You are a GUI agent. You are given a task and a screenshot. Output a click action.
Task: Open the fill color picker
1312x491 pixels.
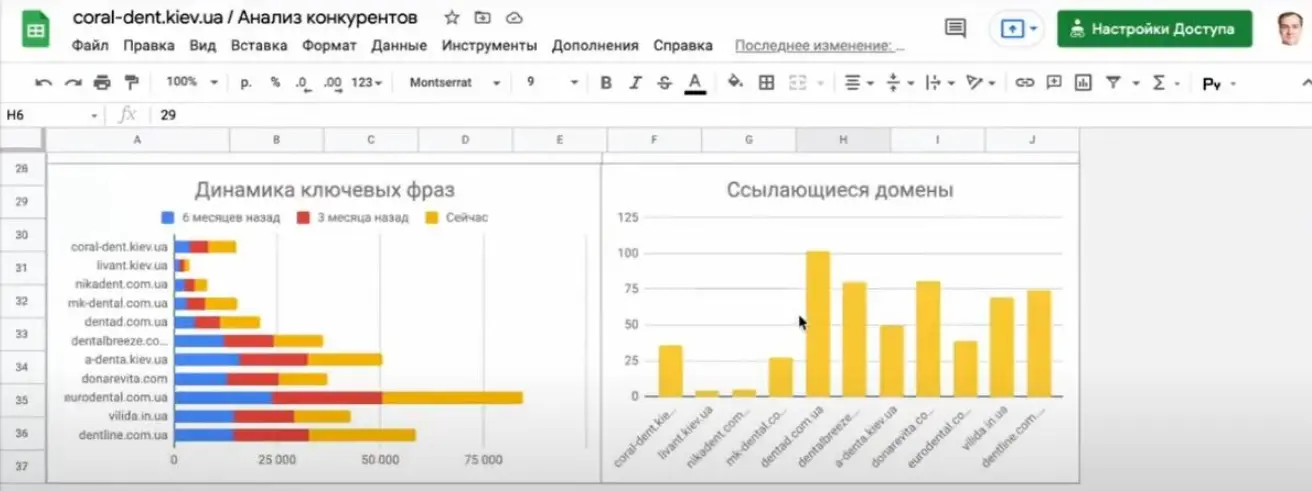[x=735, y=83]
